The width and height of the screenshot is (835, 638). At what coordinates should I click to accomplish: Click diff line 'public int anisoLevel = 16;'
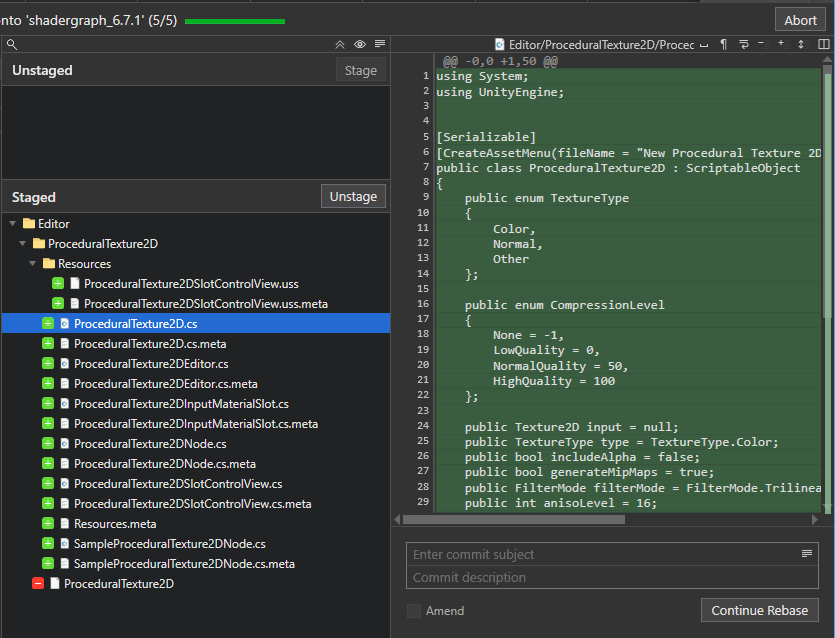[561, 503]
